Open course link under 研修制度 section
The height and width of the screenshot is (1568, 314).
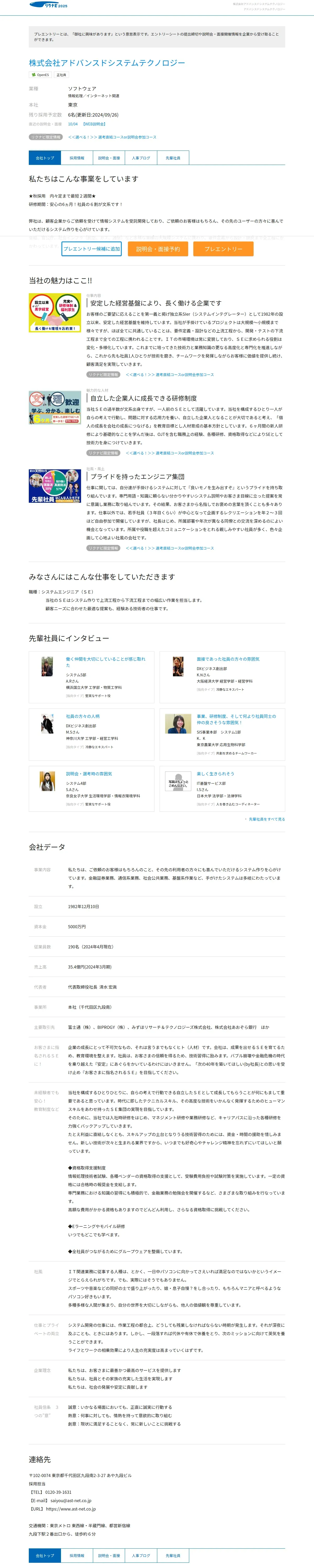click(x=170, y=453)
